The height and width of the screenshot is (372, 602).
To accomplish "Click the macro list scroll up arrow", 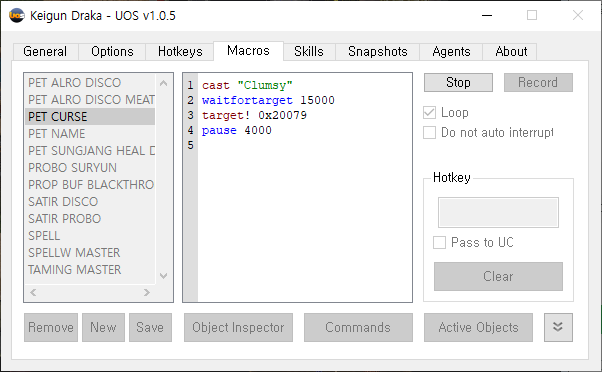I will [163, 83].
